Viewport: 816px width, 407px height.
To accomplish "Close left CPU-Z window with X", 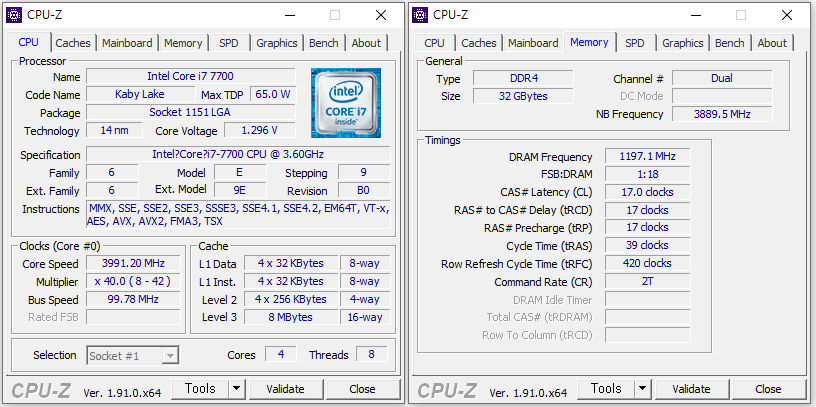I will click(x=381, y=15).
